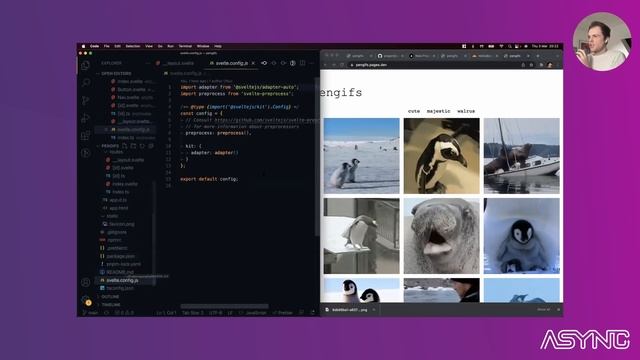
Task: Open the Source Control view in the activity bar
Action: point(85,100)
